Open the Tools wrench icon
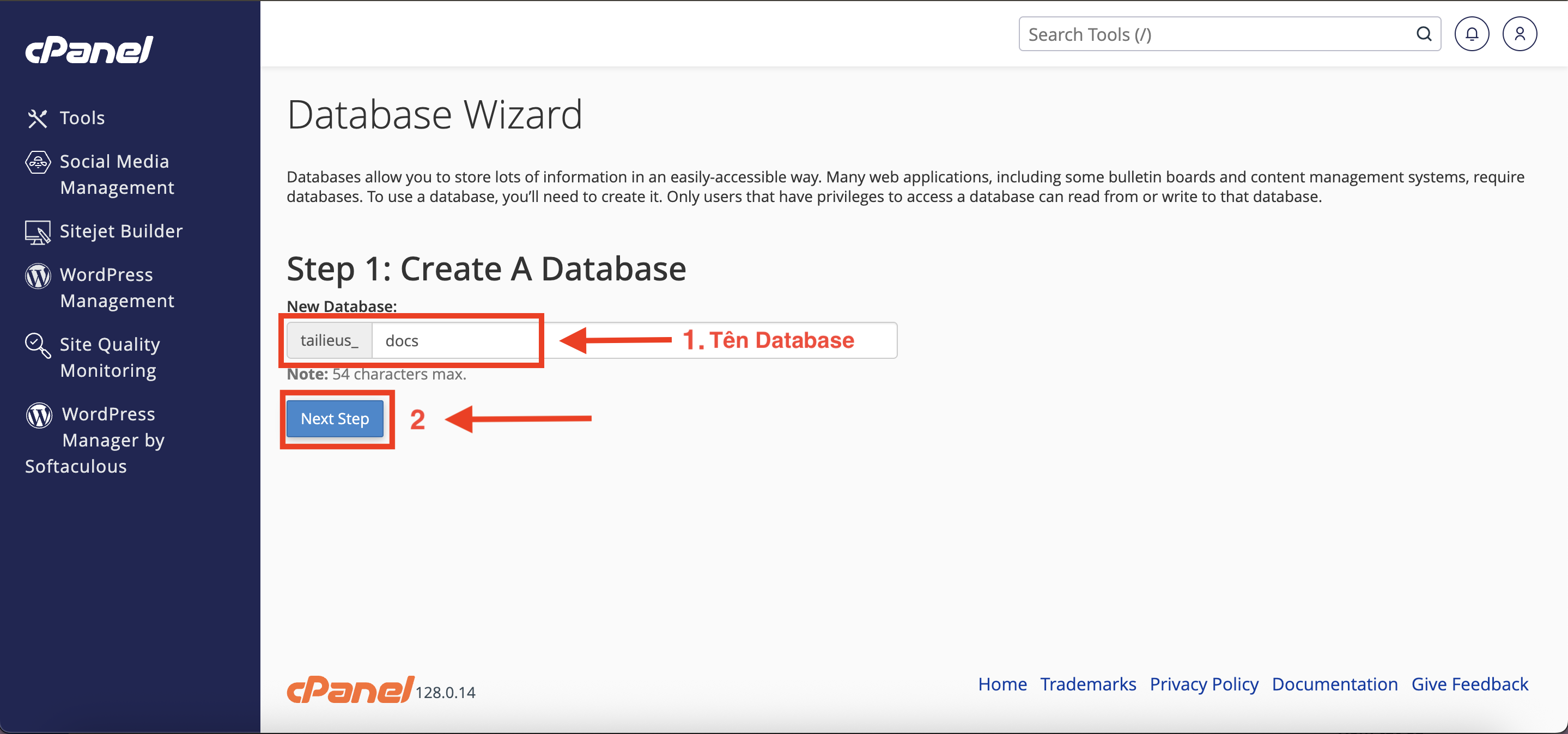The height and width of the screenshot is (734, 1568). [37, 118]
